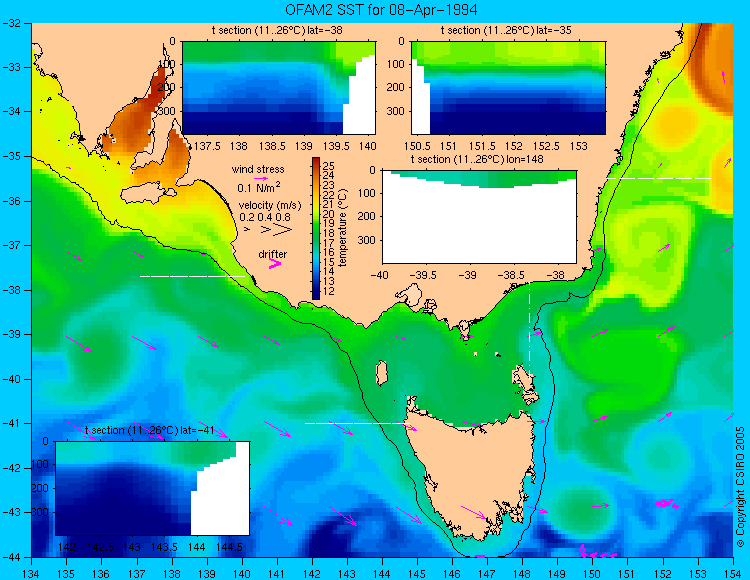Click '143.5' tick on lat=-41 section axis
The image size is (750, 580).
click(165, 547)
